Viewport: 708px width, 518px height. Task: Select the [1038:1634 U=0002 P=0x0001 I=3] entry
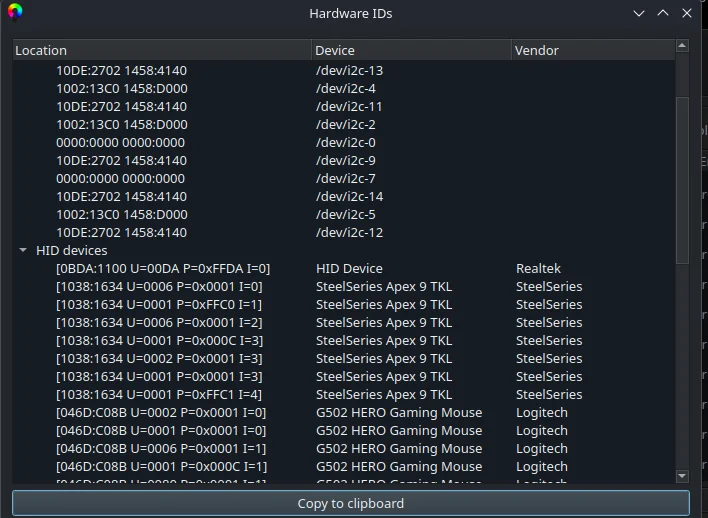click(x=159, y=359)
